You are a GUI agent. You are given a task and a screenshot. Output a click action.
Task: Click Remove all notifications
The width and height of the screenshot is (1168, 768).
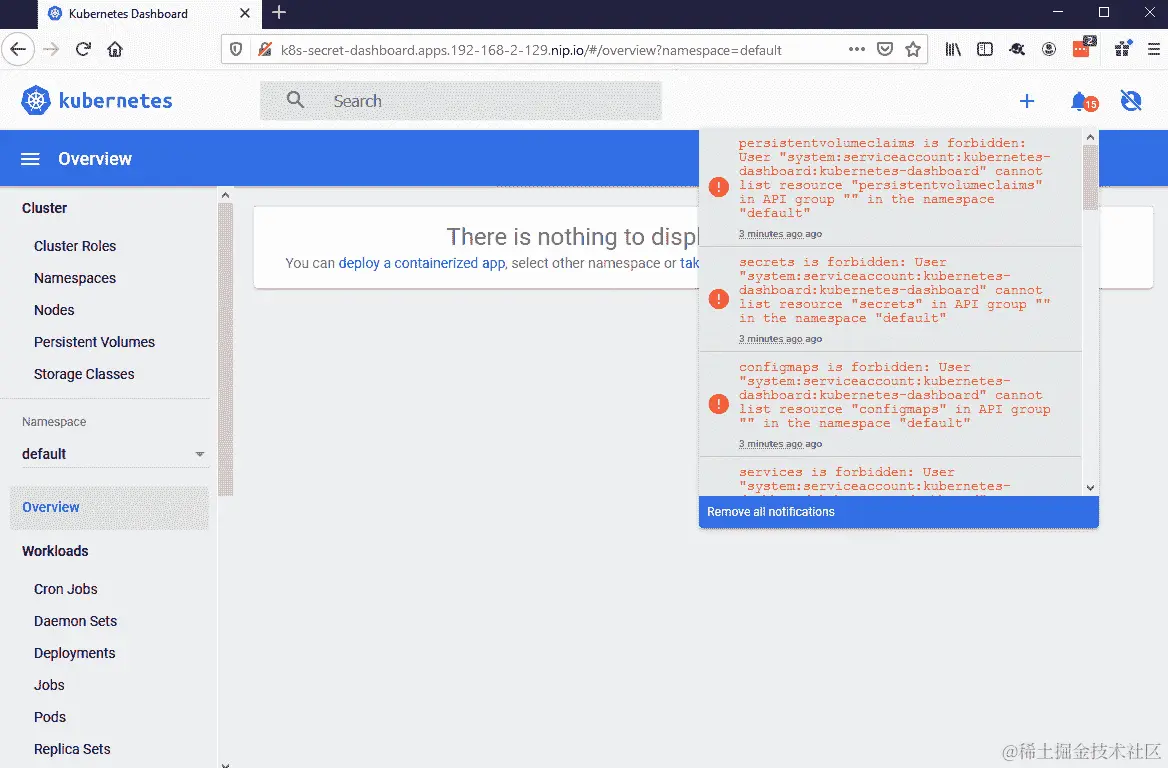770,511
